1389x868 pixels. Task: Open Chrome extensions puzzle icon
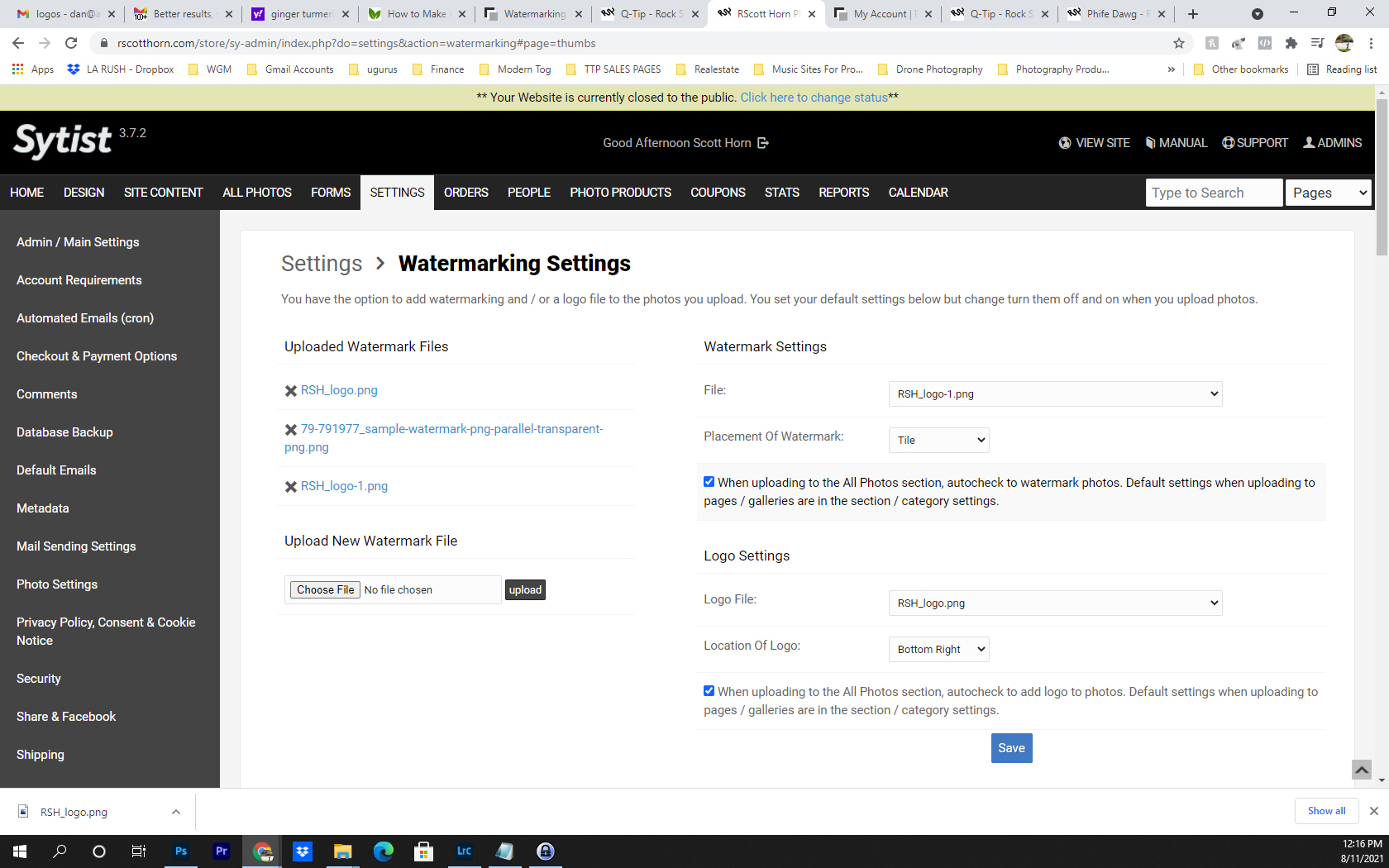point(1291,43)
